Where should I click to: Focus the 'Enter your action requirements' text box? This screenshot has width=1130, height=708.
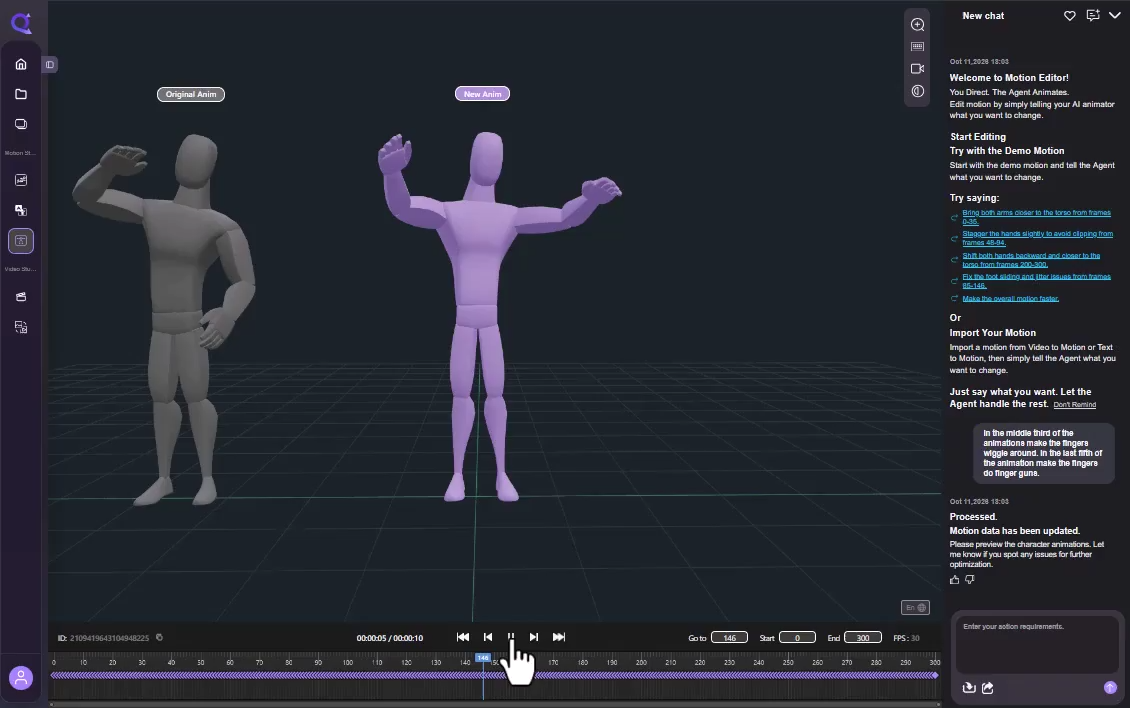pos(1037,644)
